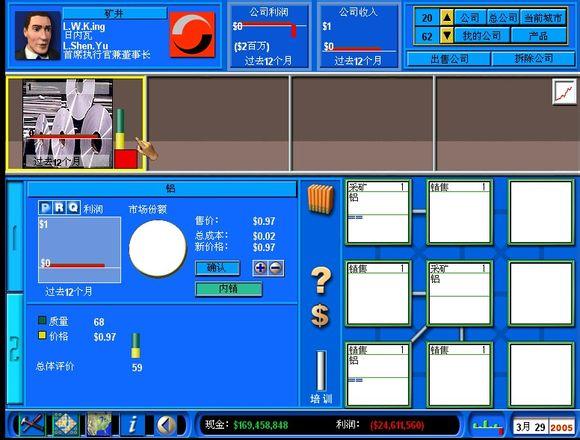This screenshot has width=580, height=440.
Task: Click the 确认 confirm button
Action: (x=218, y=268)
